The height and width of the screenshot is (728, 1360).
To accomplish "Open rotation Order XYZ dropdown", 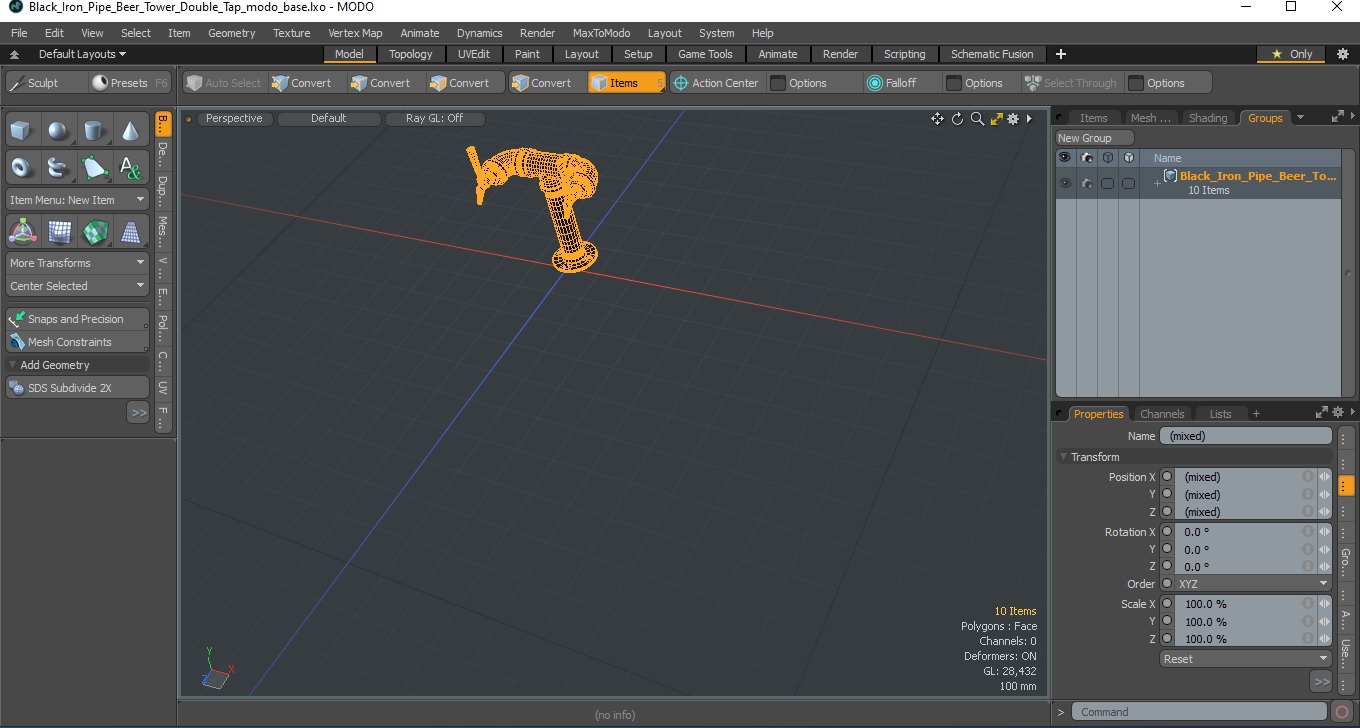I will (x=1253, y=584).
